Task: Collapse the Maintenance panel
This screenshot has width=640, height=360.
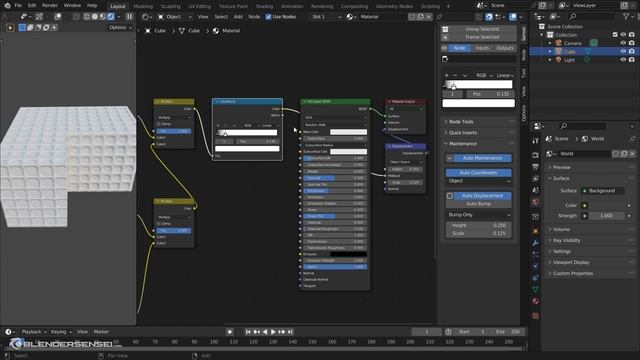Action: pyautogui.click(x=462, y=144)
